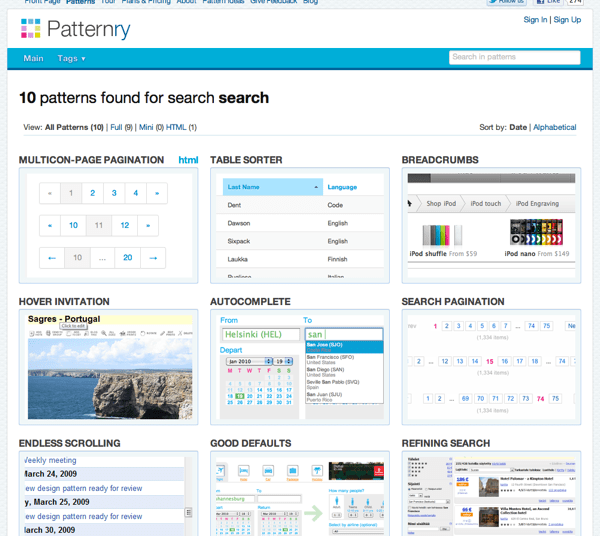Open the Refining Search title link
The height and width of the screenshot is (536, 600).
pyautogui.click(x=446, y=443)
